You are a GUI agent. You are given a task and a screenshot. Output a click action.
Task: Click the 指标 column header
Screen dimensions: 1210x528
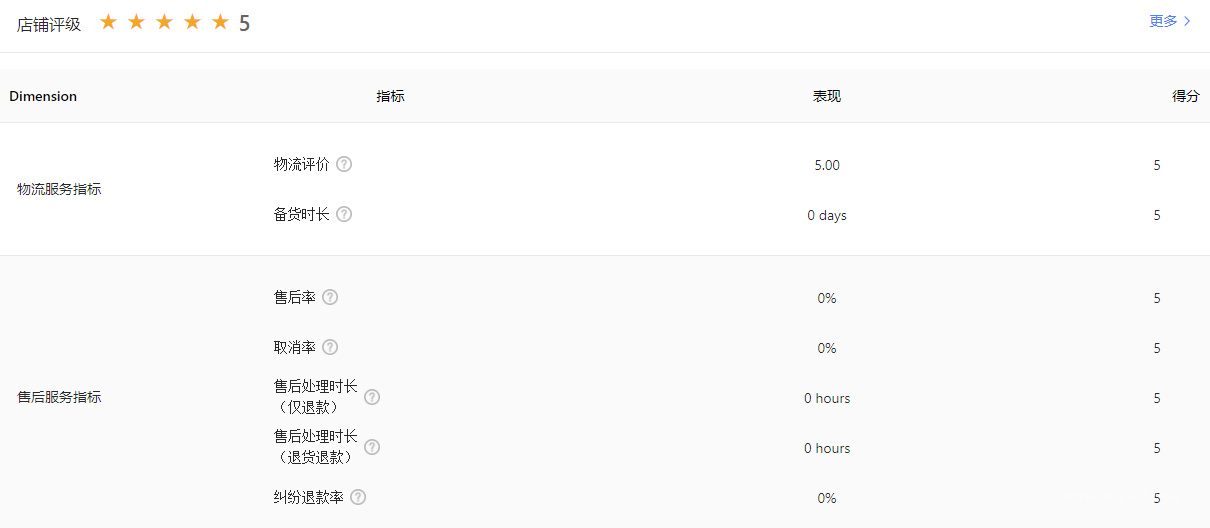[390, 97]
